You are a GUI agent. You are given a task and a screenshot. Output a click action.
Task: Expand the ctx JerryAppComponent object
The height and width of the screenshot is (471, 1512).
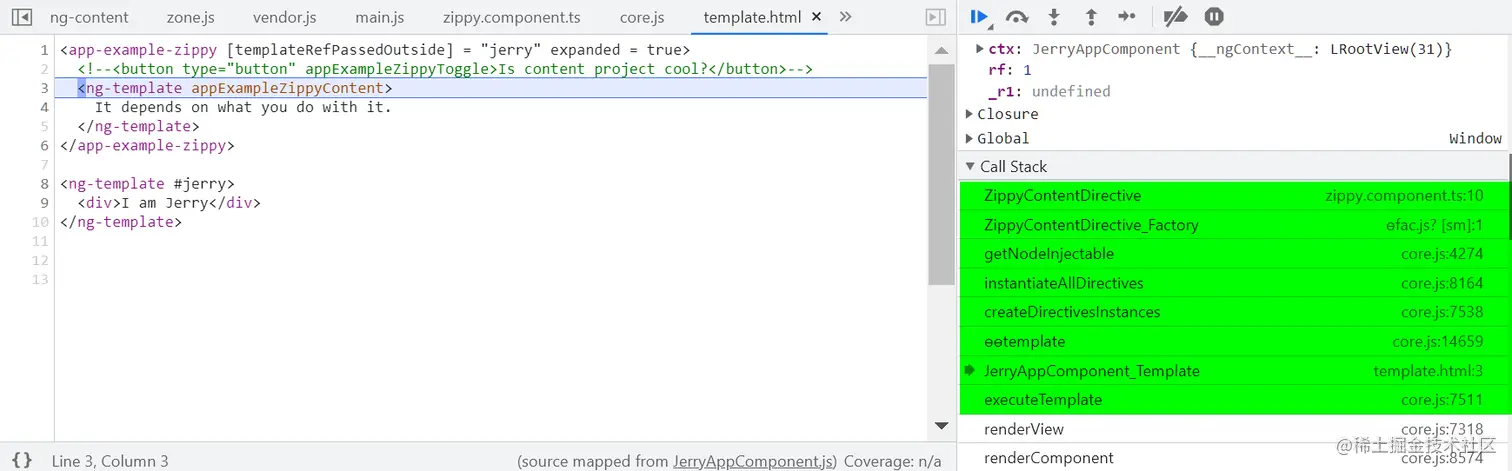pyautogui.click(x=980, y=49)
